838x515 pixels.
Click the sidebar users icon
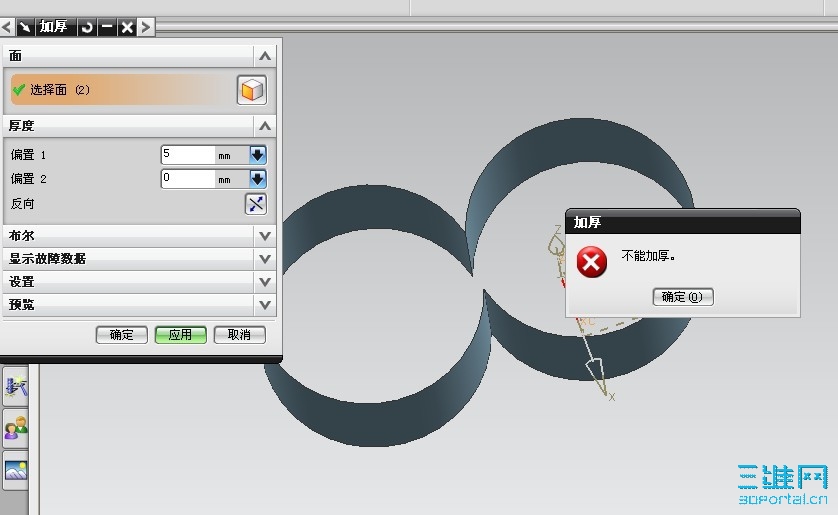pos(16,428)
